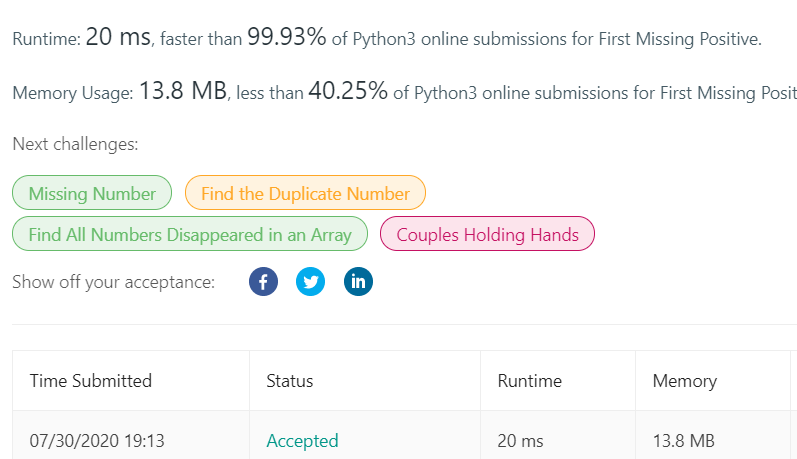
Task: Open Find the Duplicate Number challenge
Action: 305,193
